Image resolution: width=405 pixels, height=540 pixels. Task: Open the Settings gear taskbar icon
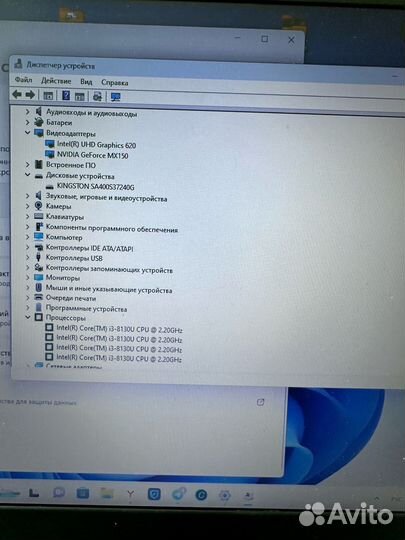225,496
